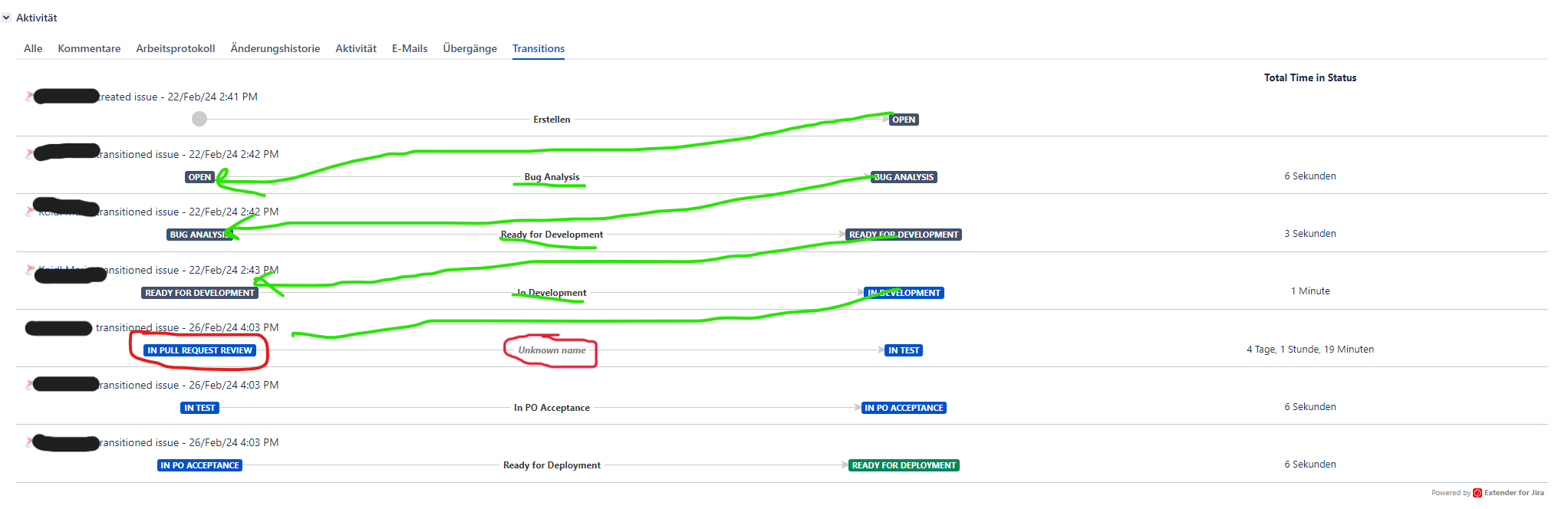
Task: Click IN TEST source badge before In PO Acceptance
Action: (199, 408)
